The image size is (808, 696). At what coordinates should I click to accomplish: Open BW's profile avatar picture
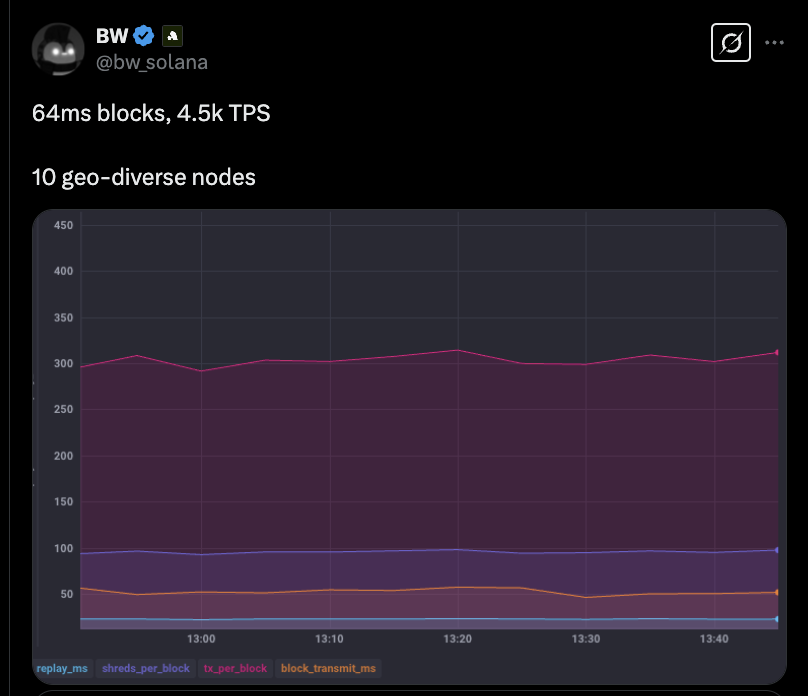(x=58, y=47)
